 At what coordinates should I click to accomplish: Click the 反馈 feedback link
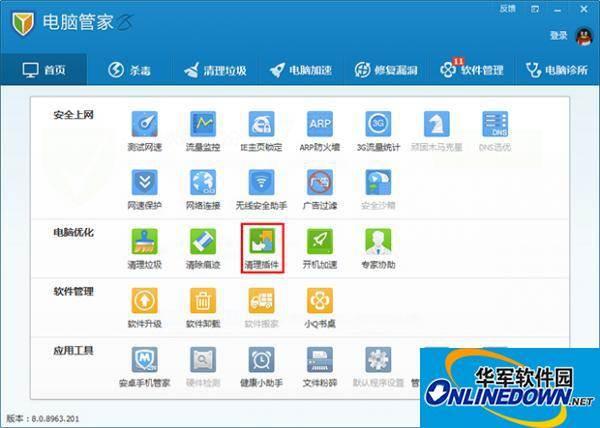point(508,8)
